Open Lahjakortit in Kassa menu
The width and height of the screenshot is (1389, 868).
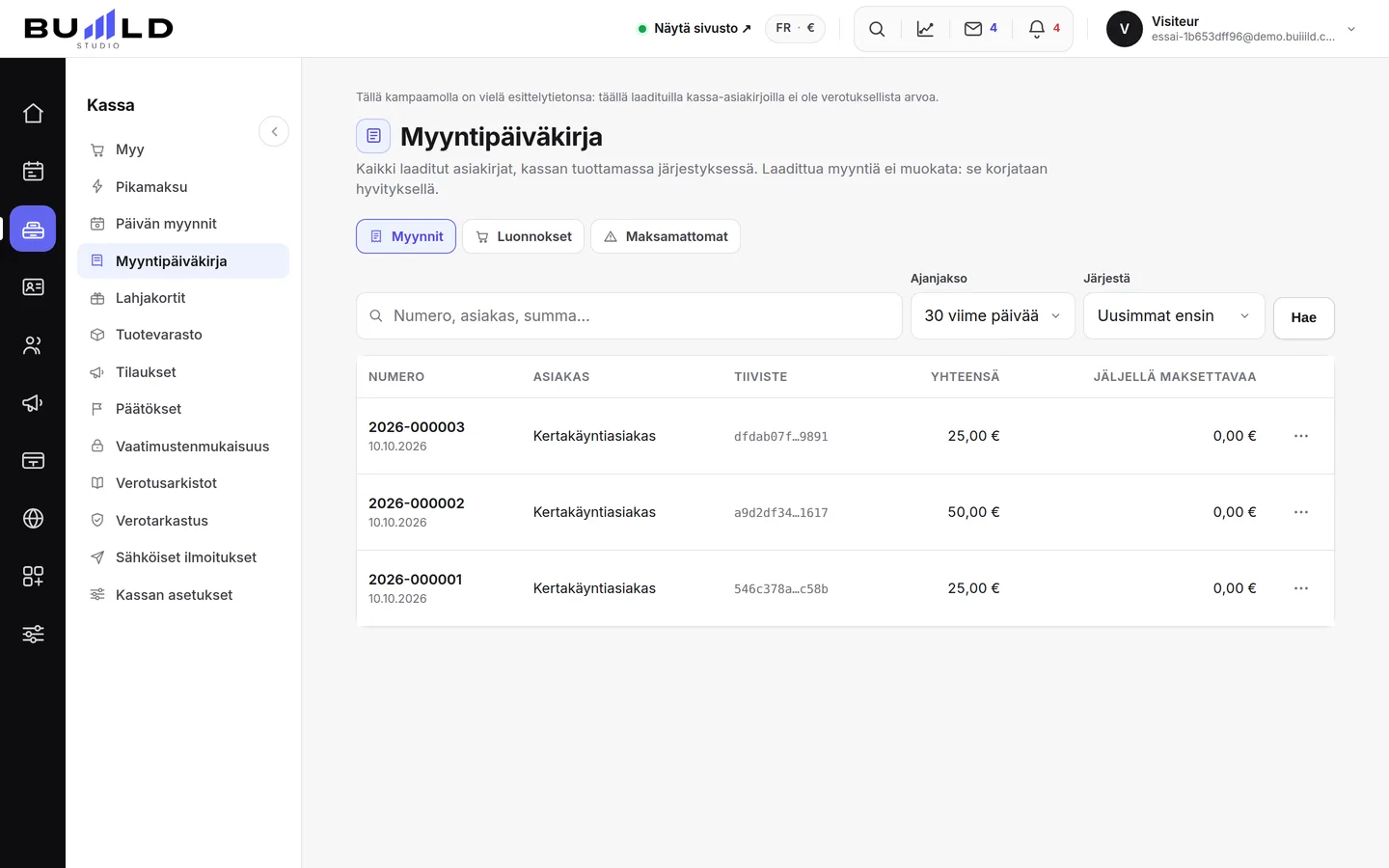tap(183, 298)
